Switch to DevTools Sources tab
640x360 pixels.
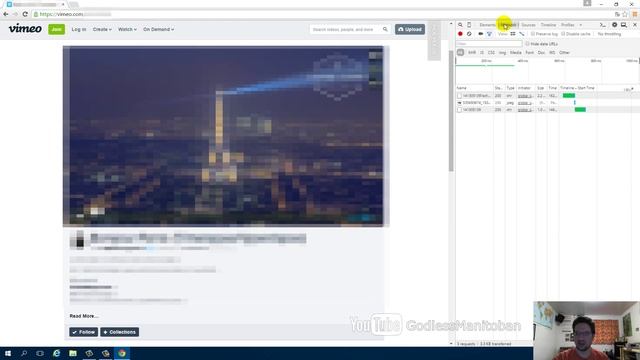(x=528, y=25)
